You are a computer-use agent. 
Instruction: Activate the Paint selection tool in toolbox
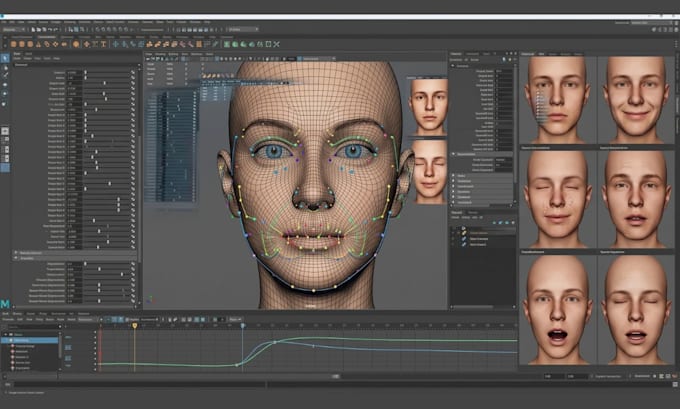5,75
